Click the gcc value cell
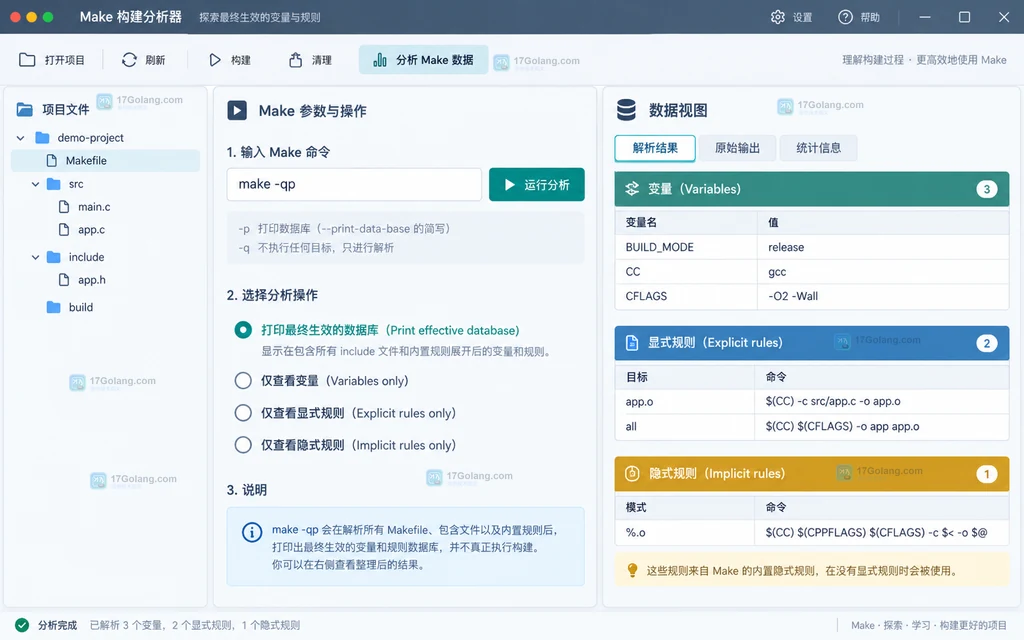The width and height of the screenshot is (1024, 640). (883, 272)
